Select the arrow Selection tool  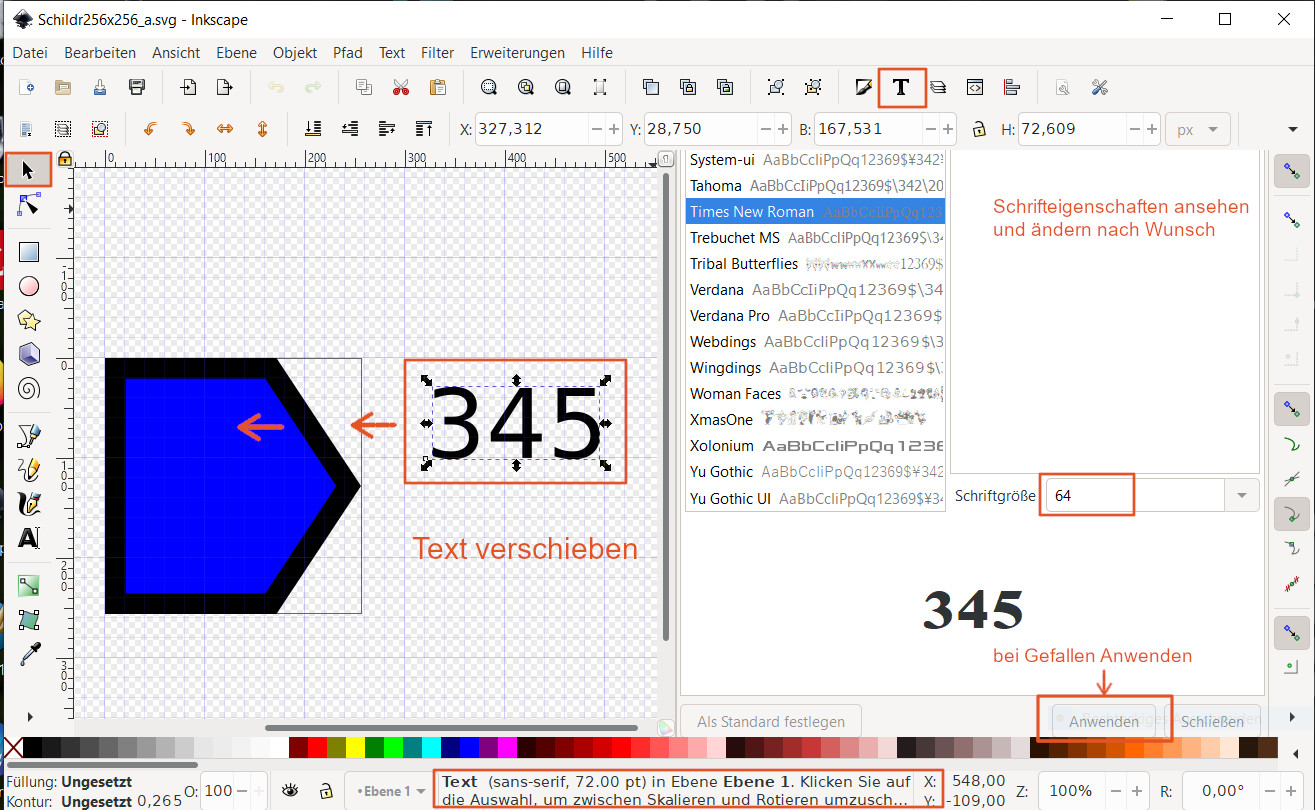(28, 171)
